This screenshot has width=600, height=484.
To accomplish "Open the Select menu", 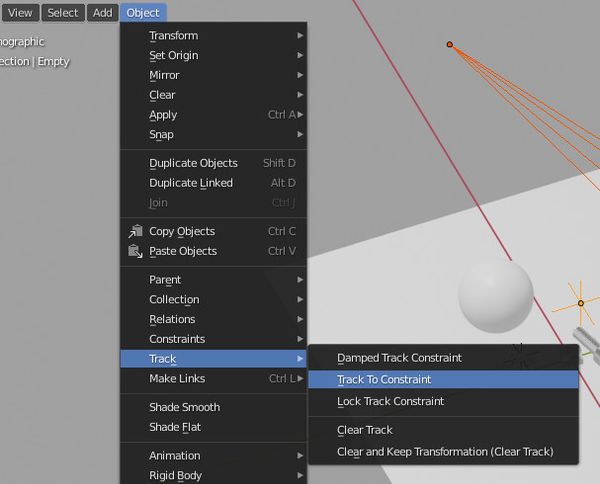I will click(63, 13).
